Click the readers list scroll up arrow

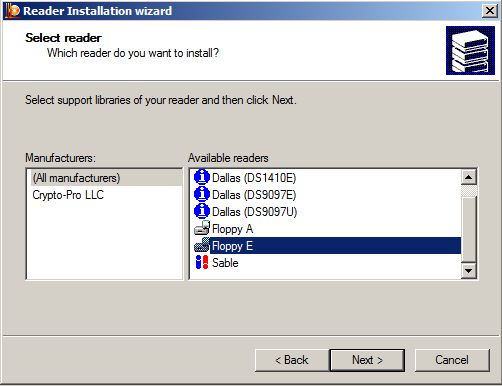469,177
